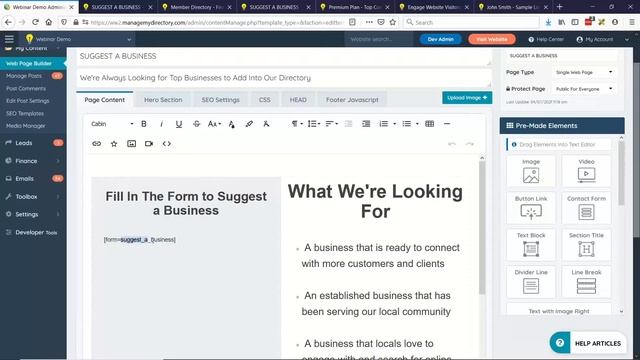Insert an unordered bullet list
This screenshot has height=360, width=640.
(x=407, y=124)
